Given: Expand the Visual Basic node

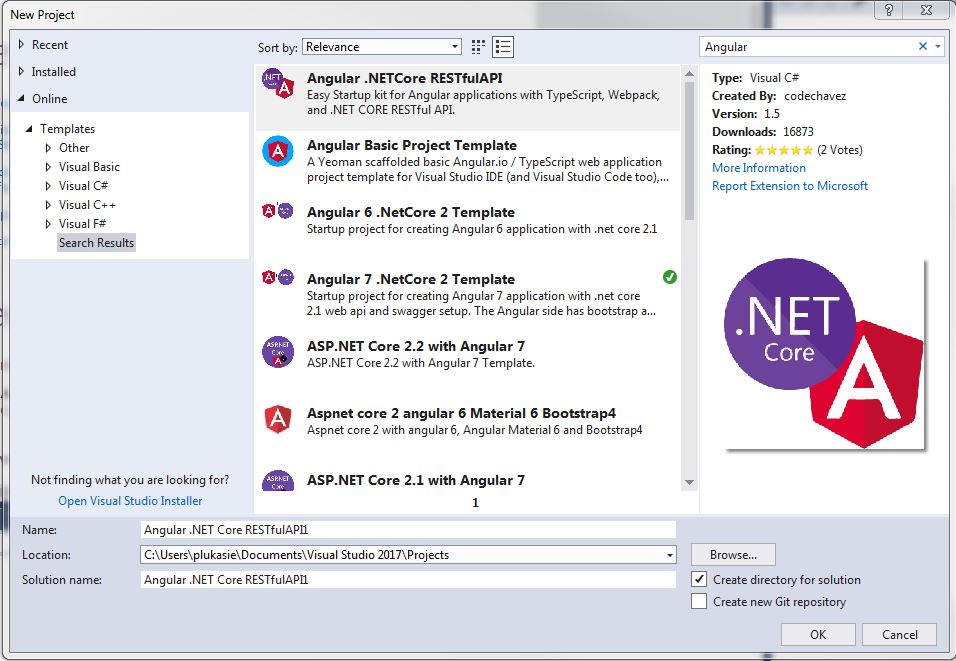Looking at the screenshot, I should 48,166.
